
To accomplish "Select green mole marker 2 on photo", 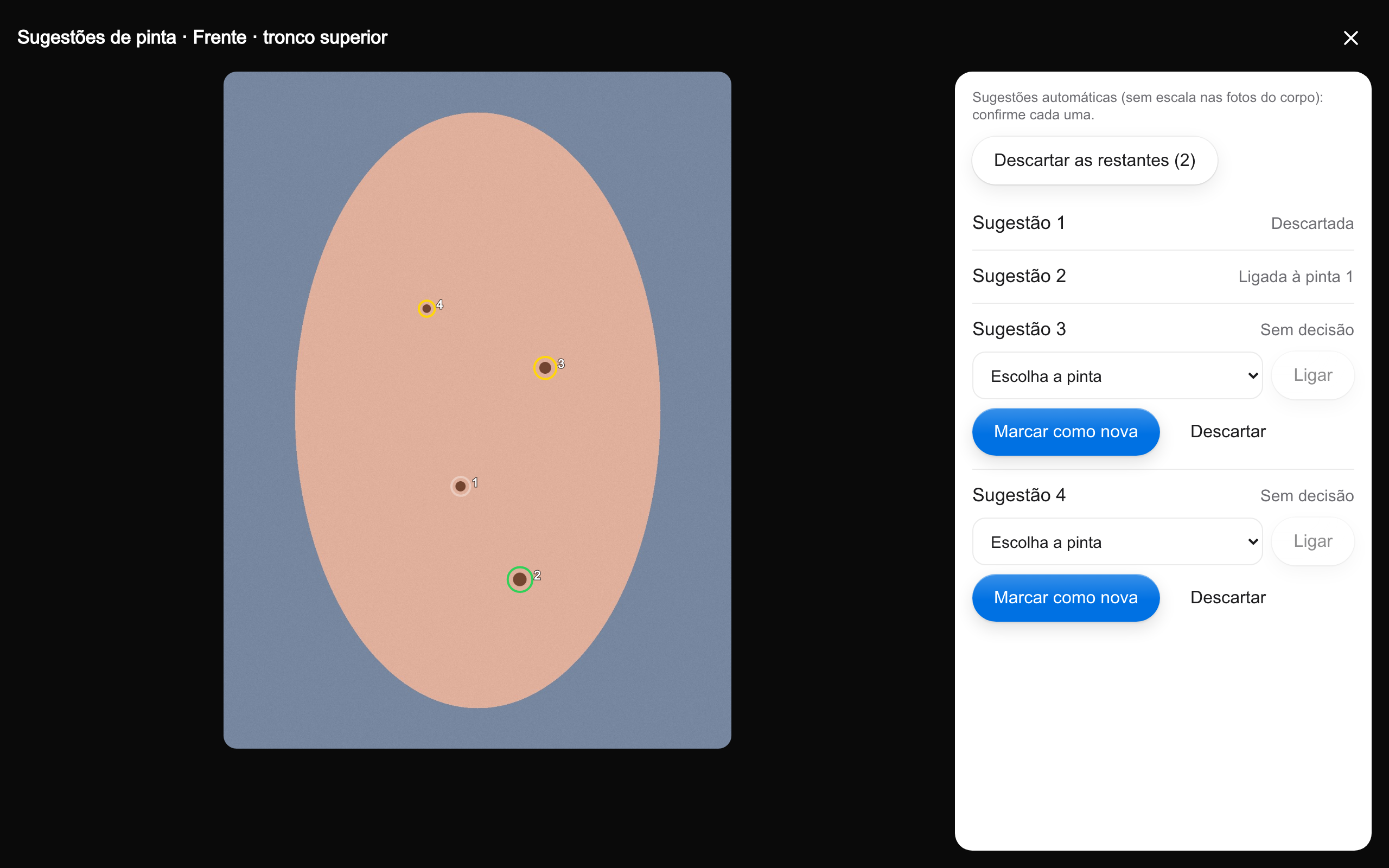I will click(519, 579).
